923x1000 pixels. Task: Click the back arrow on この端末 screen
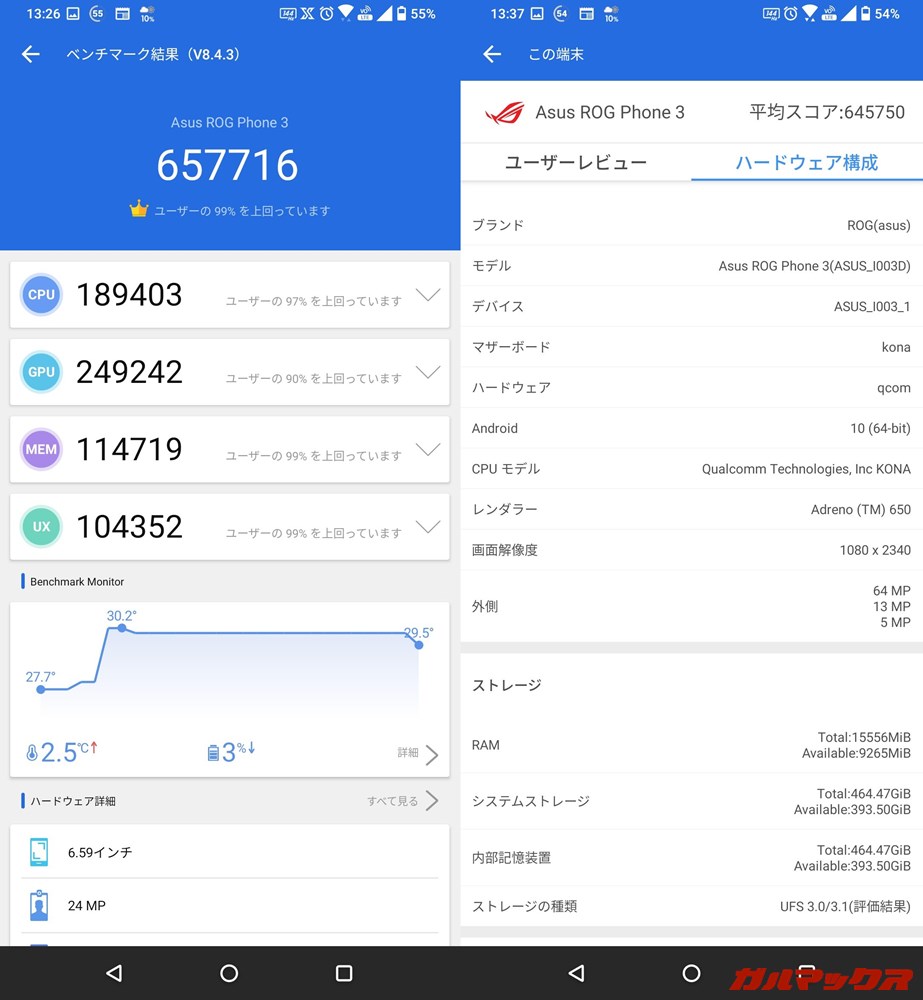(x=491, y=54)
